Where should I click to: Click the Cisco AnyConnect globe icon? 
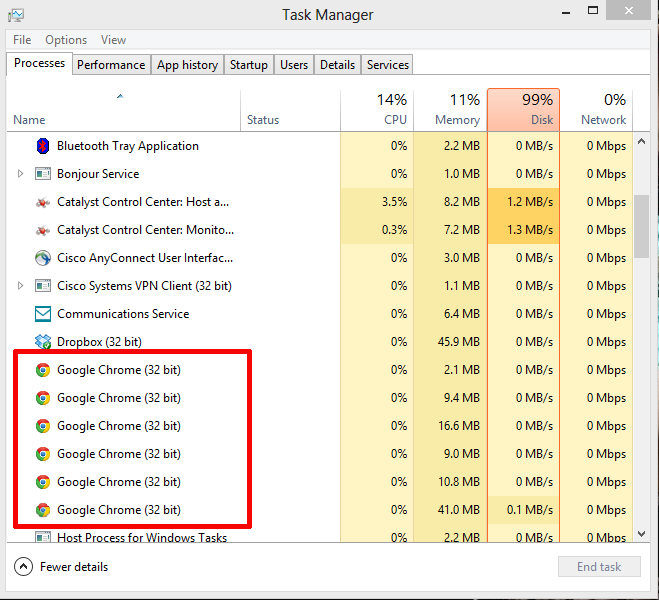click(43, 258)
